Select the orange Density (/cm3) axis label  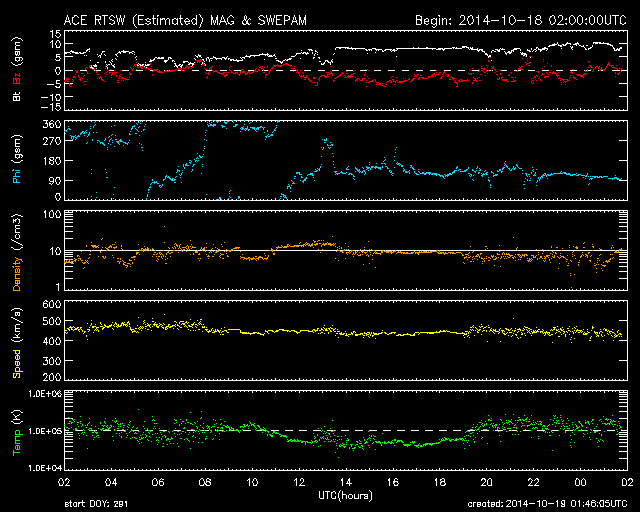point(17,252)
